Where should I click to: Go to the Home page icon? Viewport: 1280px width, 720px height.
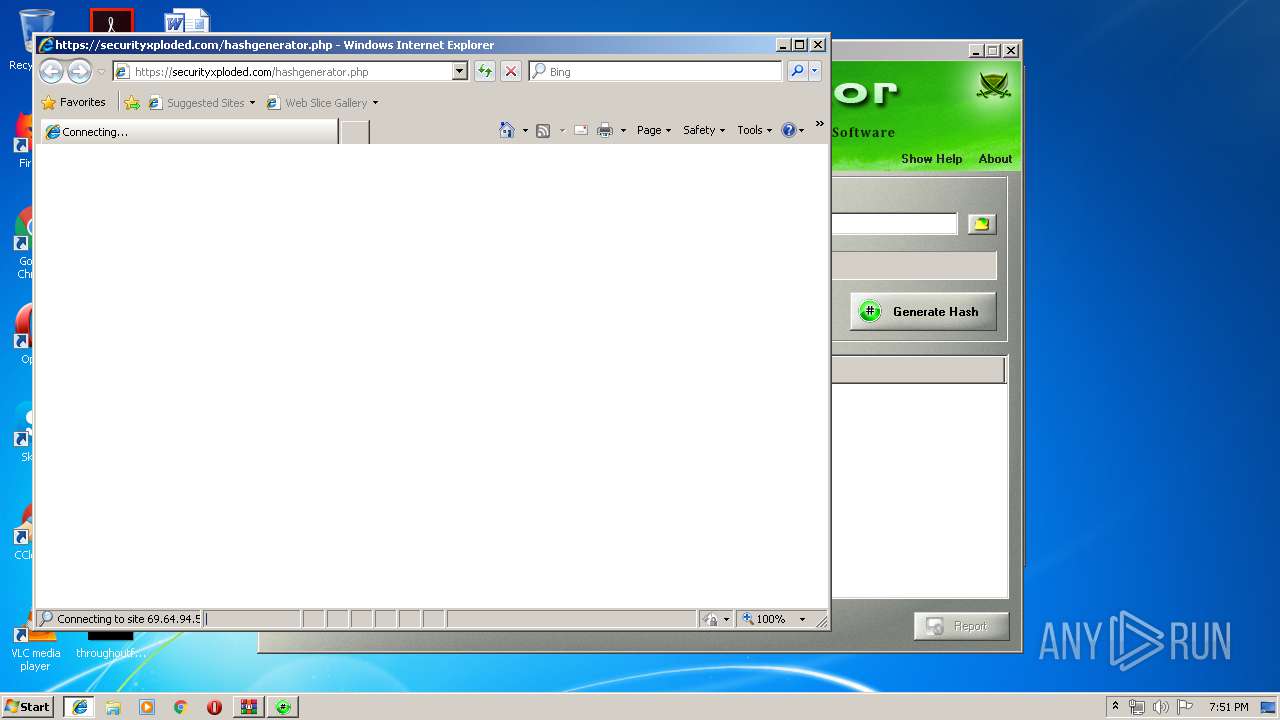coord(507,130)
